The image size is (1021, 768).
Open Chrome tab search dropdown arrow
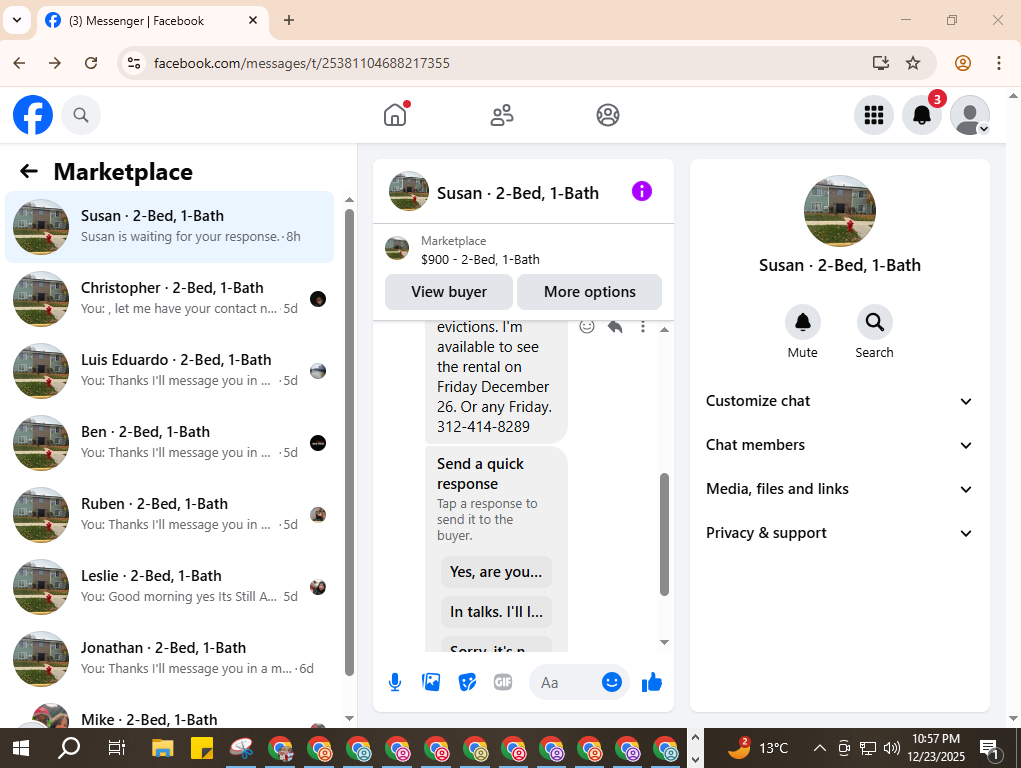tap(17, 20)
